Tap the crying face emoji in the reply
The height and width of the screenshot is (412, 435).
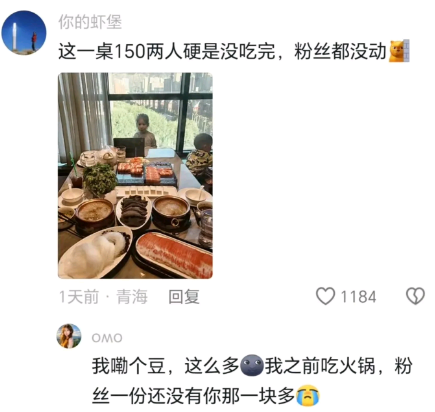pos(308,396)
